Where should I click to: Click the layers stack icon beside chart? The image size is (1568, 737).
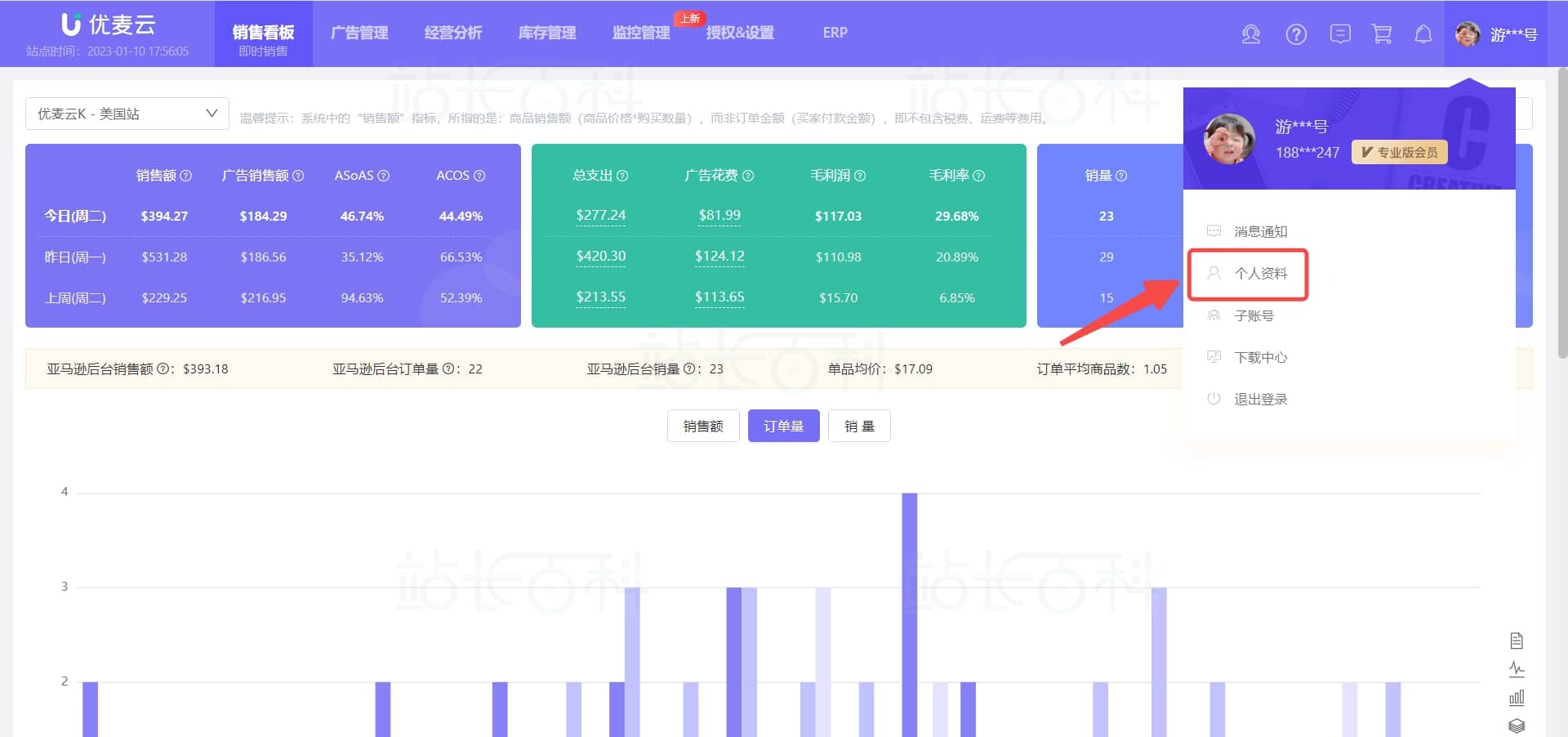(x=1517, y=726)
